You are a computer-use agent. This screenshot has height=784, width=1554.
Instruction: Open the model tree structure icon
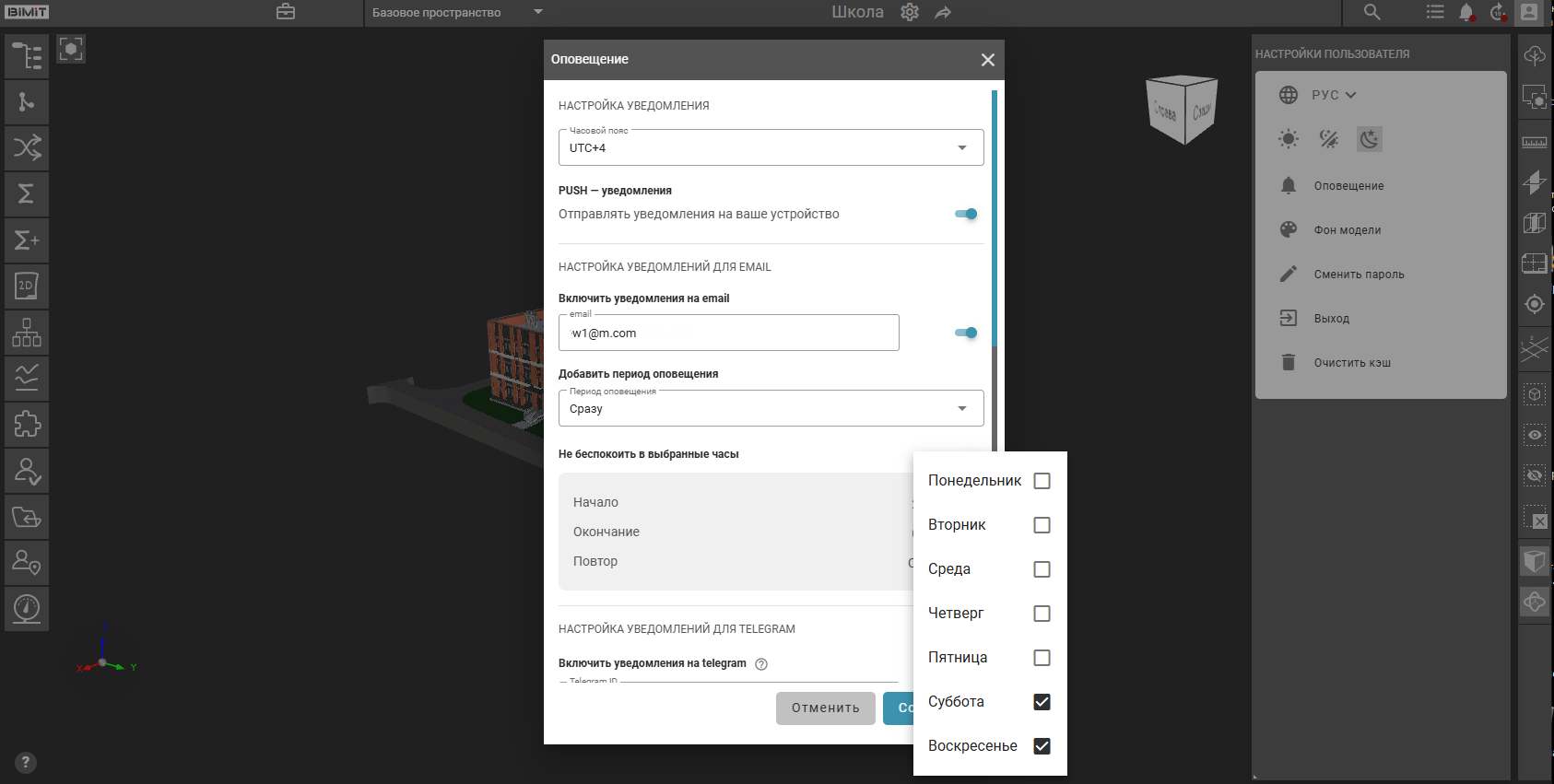click(x=27, y=56)
